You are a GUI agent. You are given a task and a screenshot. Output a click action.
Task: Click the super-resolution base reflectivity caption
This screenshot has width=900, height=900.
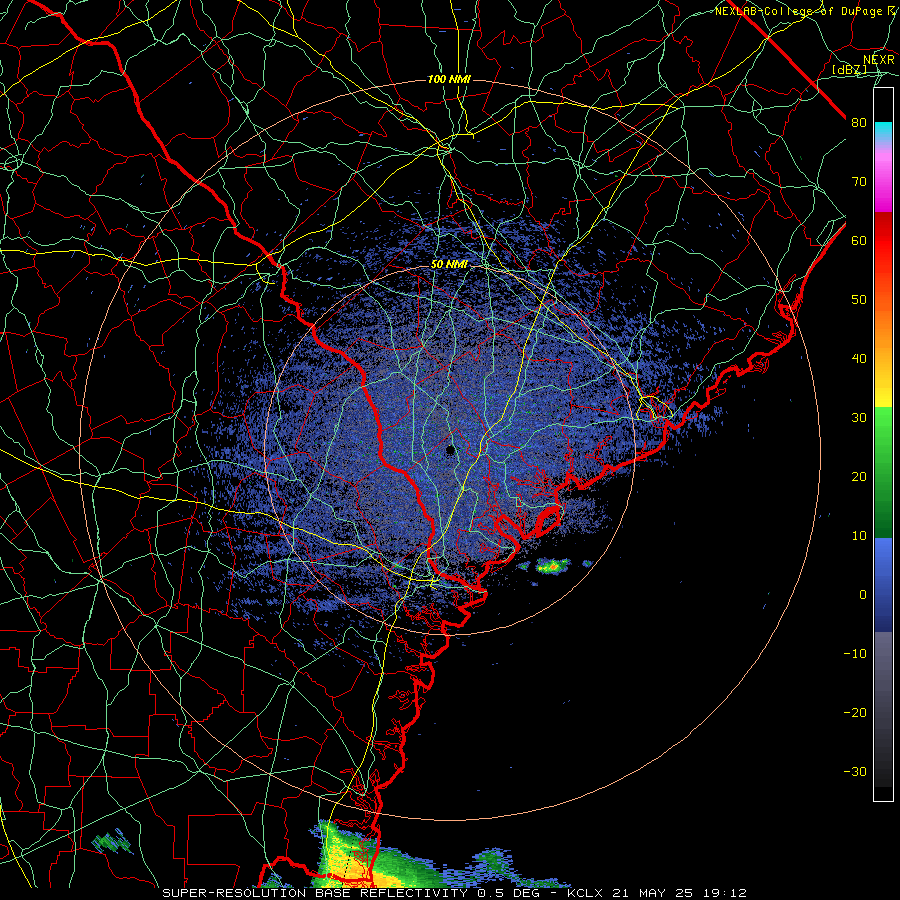pos(455,893)
